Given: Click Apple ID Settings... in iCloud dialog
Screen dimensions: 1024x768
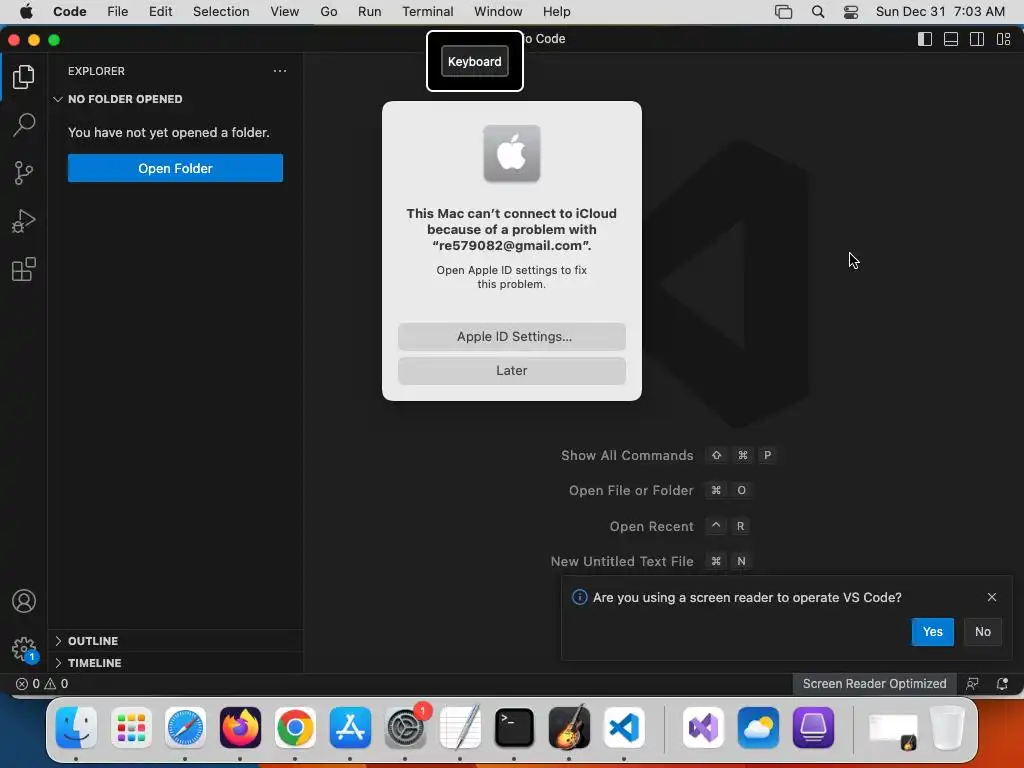Looking at the screenshot, I should [511, 336].
